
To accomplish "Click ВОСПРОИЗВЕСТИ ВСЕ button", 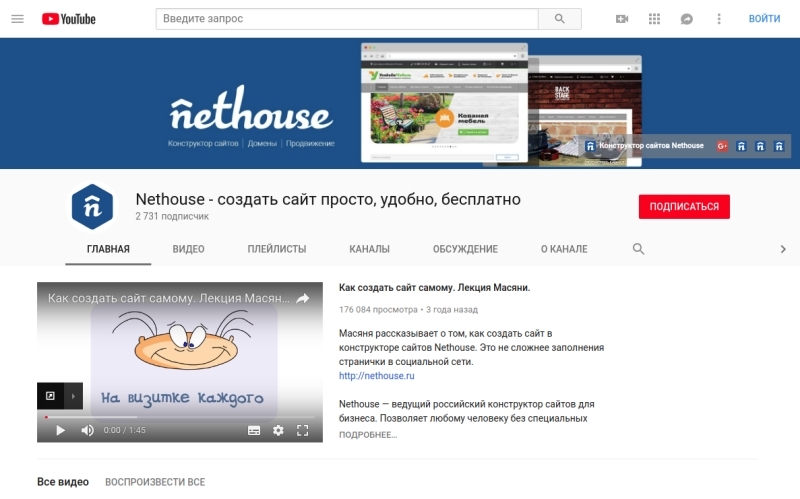I will pyautogui.click(x=155, y=482).
